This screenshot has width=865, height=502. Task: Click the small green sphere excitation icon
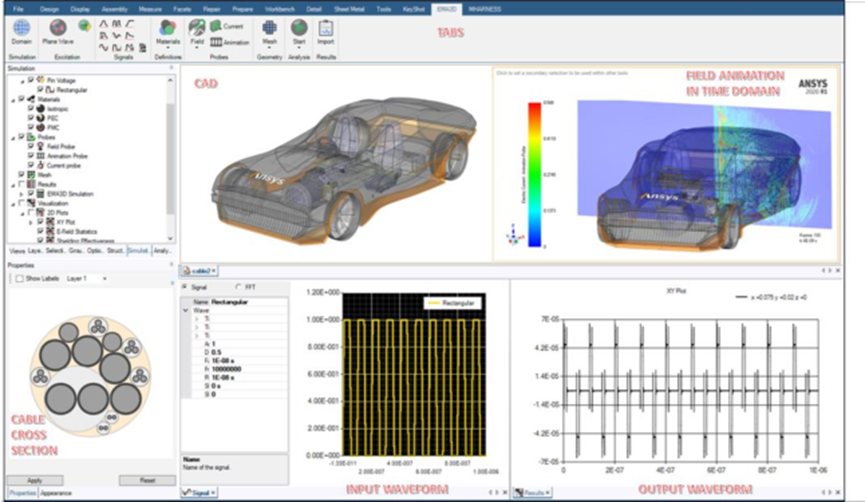click(x=84, y=25)
